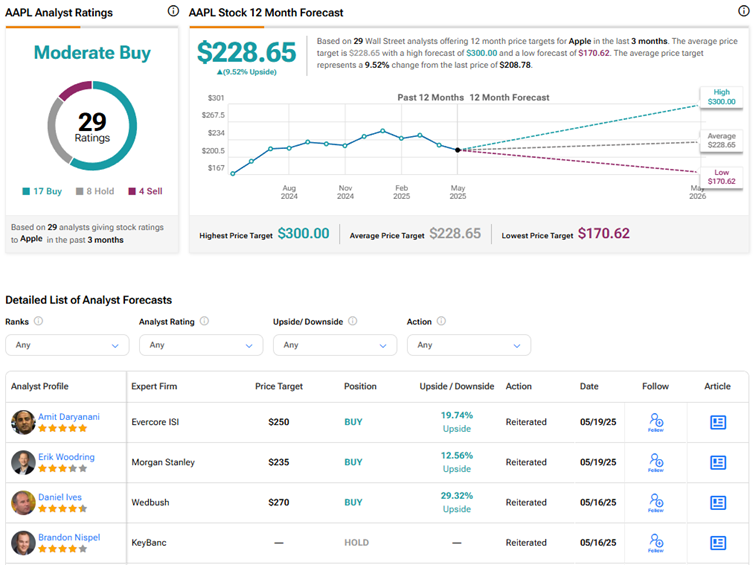Click info icon beside AAPL Analyst Ratings

click(x=173, y=11)
